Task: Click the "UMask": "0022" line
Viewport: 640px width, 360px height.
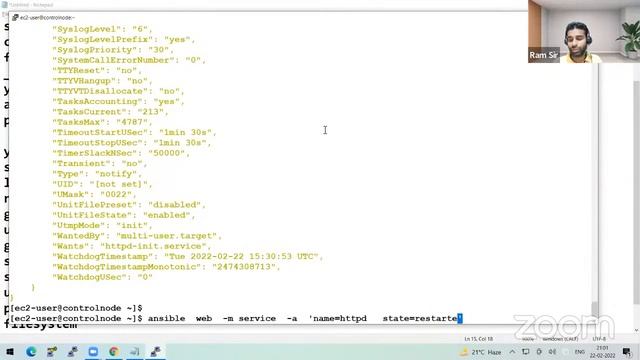Action: (x=94, y=194)
